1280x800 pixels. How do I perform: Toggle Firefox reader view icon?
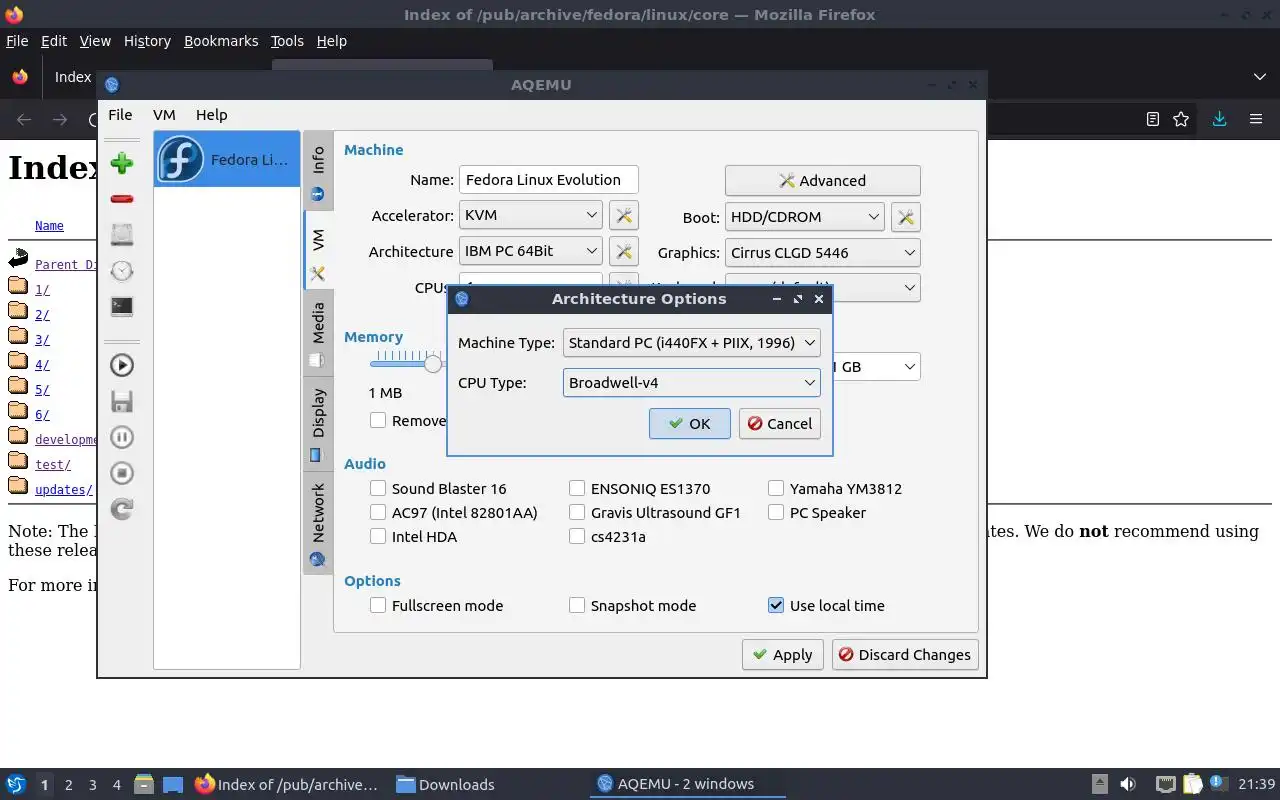[1153, 119]
